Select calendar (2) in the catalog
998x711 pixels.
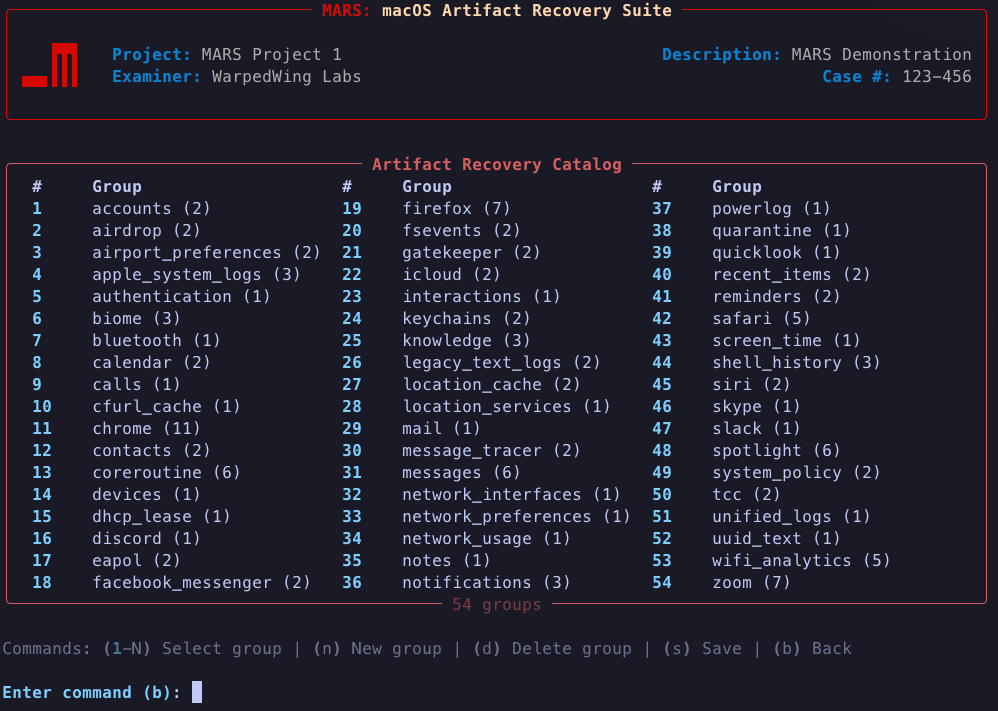pos(151,363)
